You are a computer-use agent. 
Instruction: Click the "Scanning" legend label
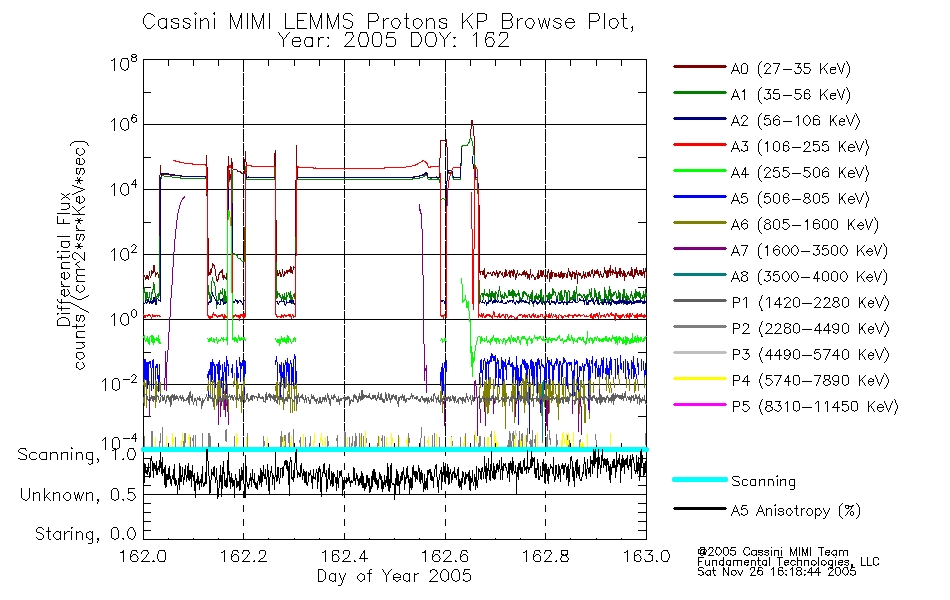point(763,481)
